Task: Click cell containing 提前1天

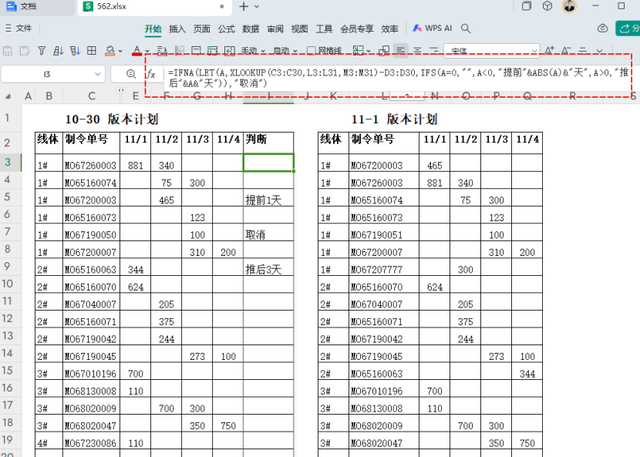Action: click(x=268, y=197)
